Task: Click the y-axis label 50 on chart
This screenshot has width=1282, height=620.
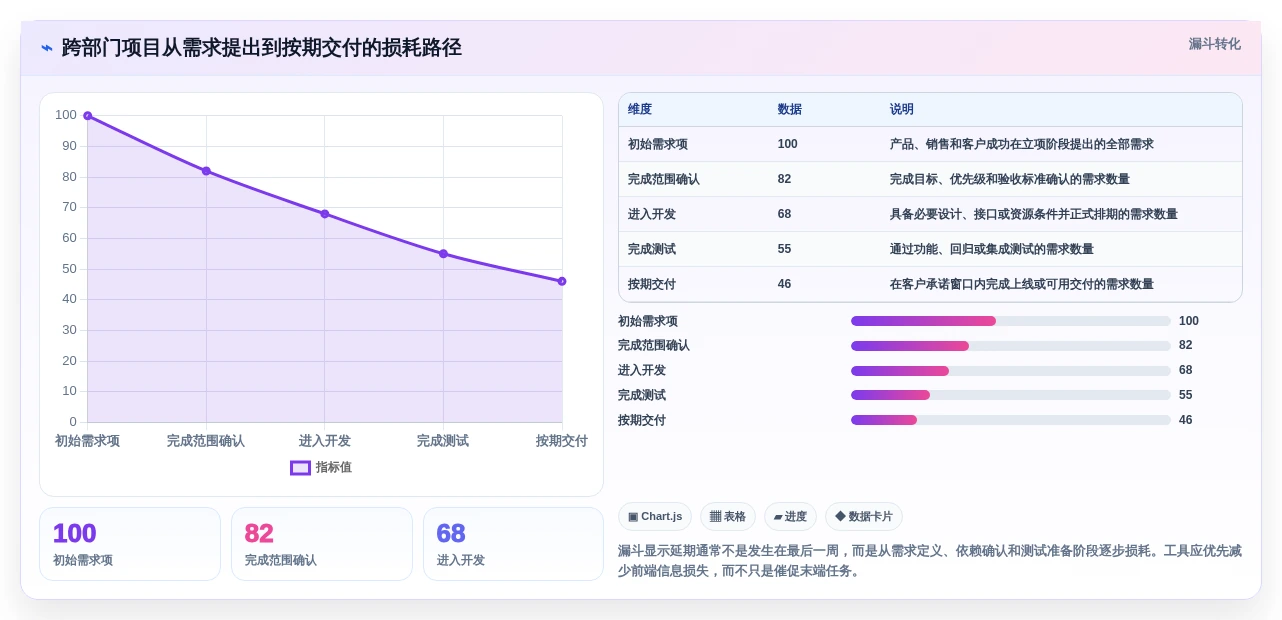Action: point(69,269)
